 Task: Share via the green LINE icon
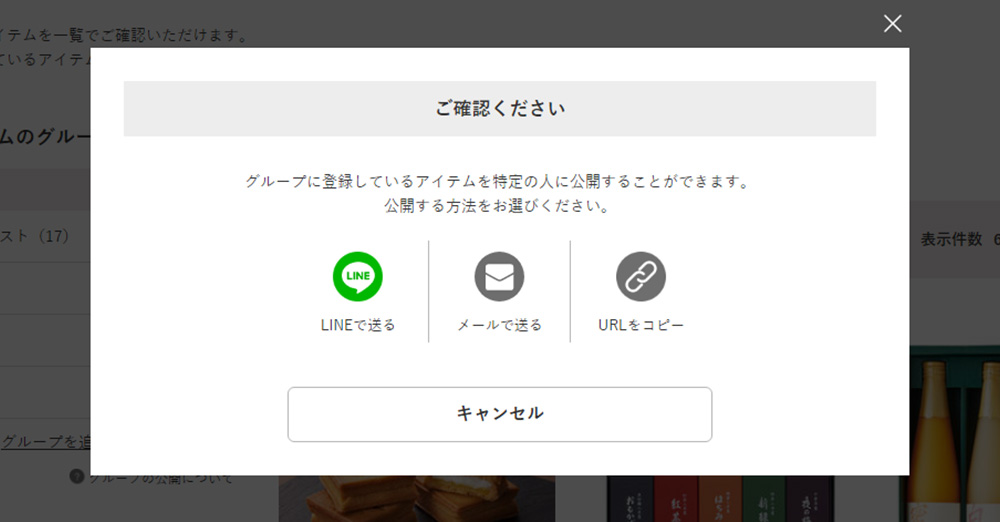[x=358, y=276]
